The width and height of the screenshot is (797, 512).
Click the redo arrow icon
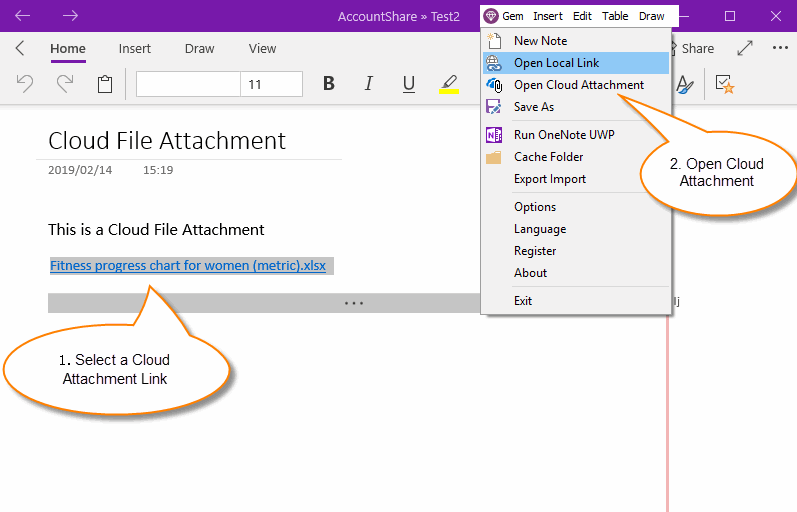65,85
